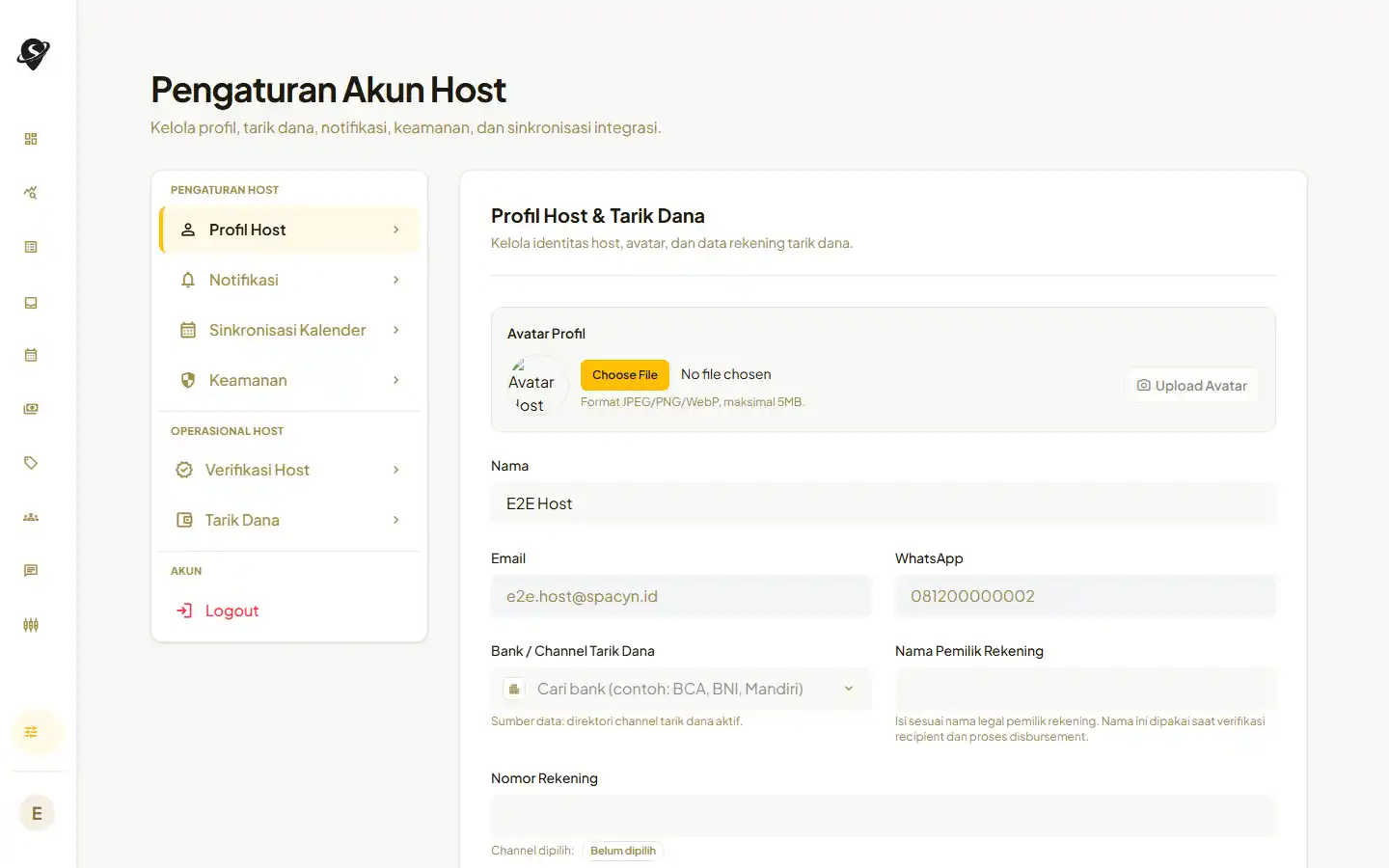Click the highlighted settings sliders icon

31,732
